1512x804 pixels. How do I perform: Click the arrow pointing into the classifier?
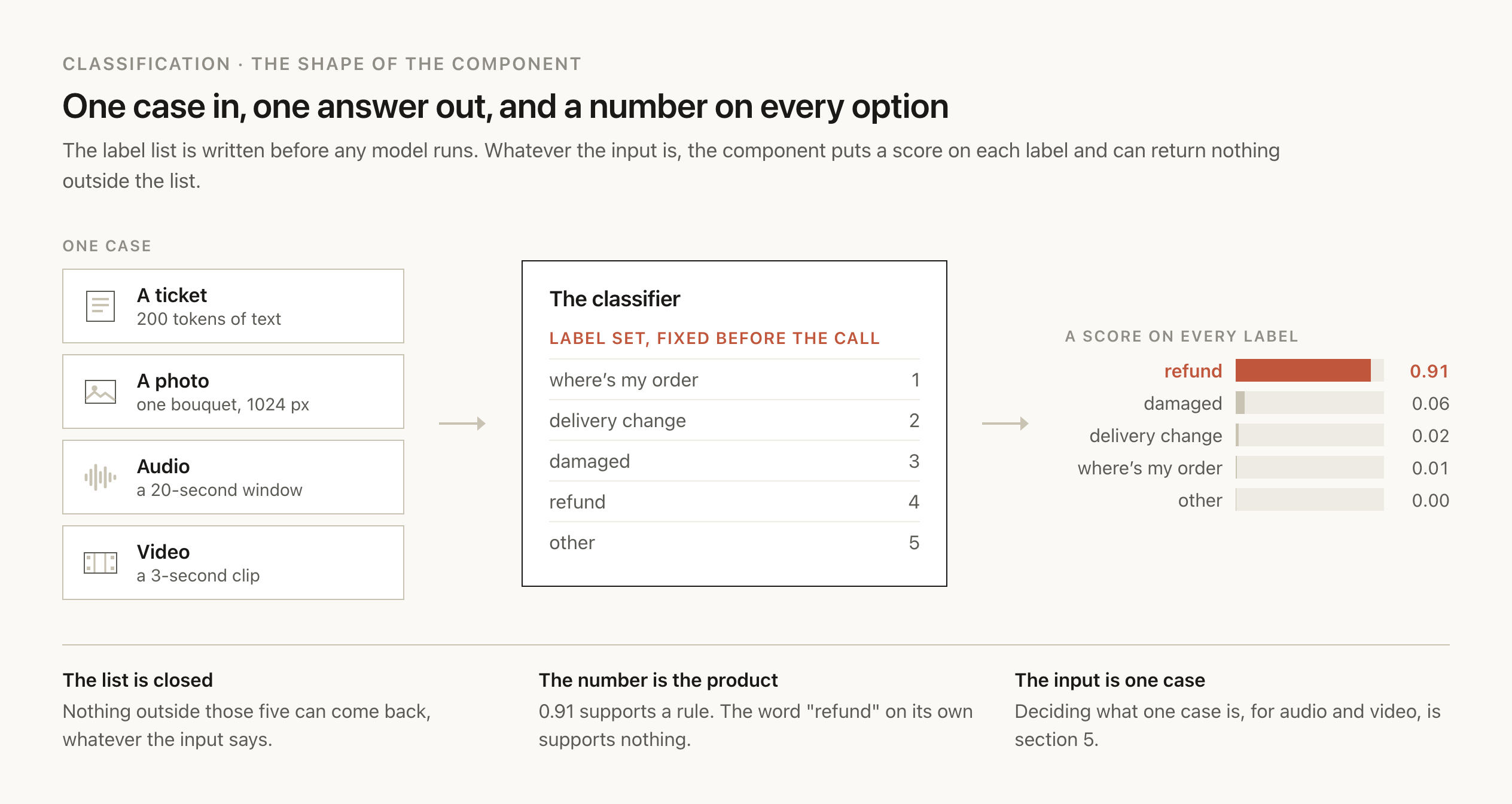[462, 424]
